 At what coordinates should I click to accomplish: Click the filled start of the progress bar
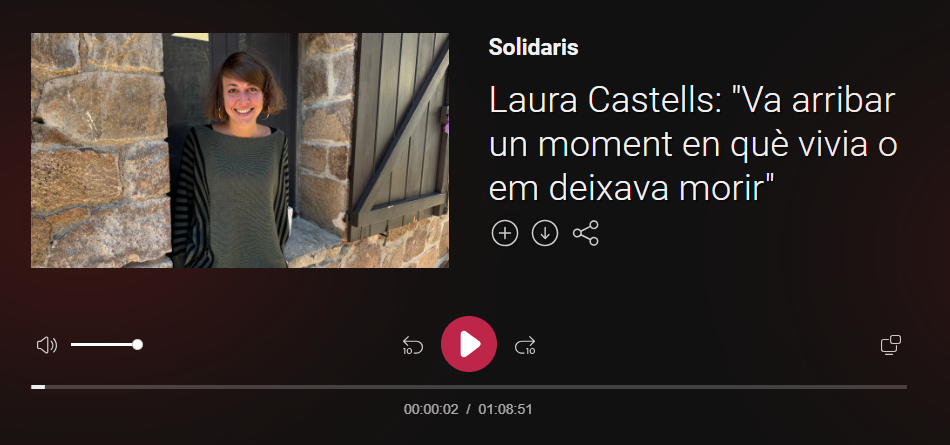(38, 387)
